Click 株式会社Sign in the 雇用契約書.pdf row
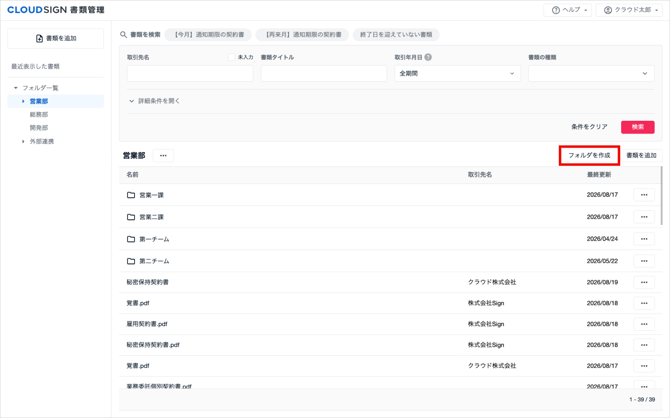670x418 pixels. tap(486, 324)
